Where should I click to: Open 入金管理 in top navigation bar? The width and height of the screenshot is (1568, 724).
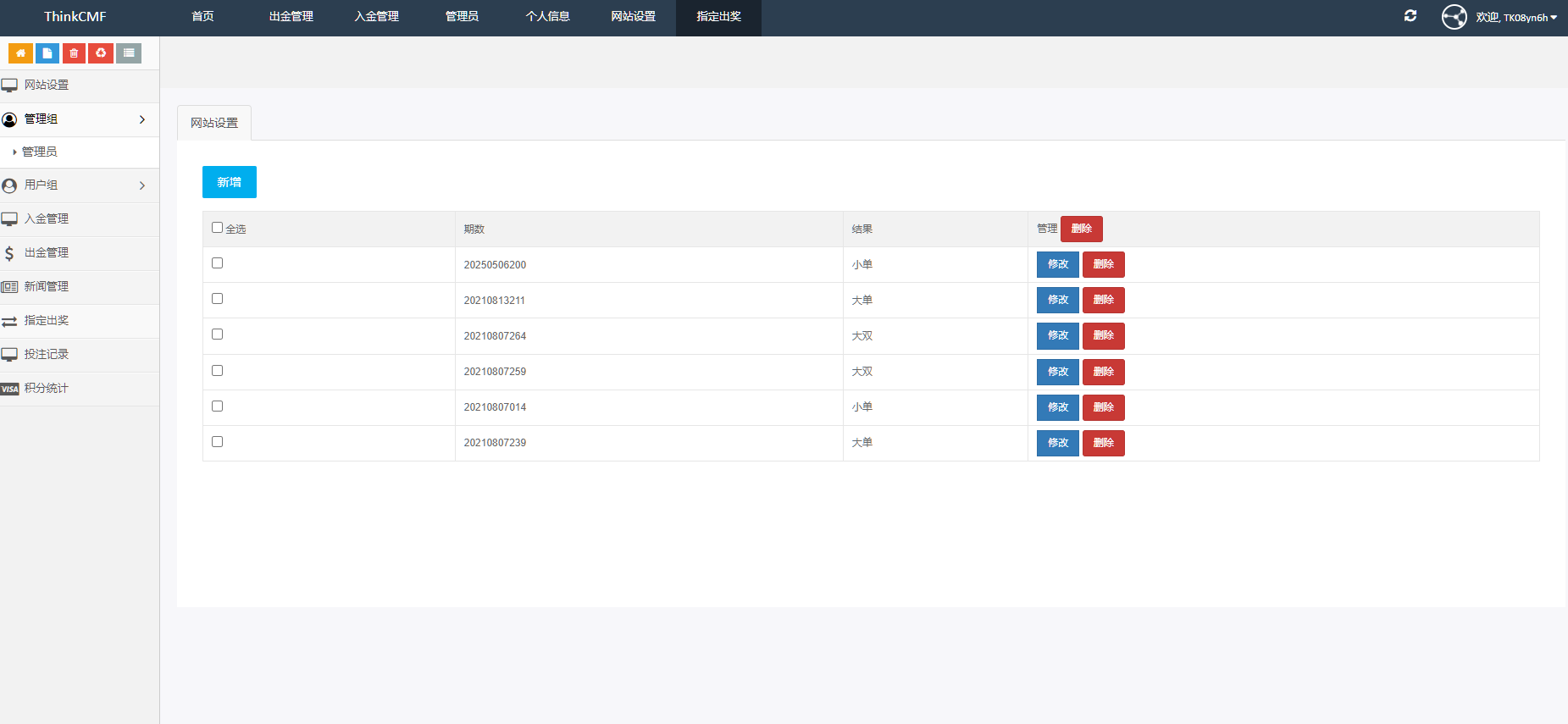pyautogui.click(x=377, y=17)
